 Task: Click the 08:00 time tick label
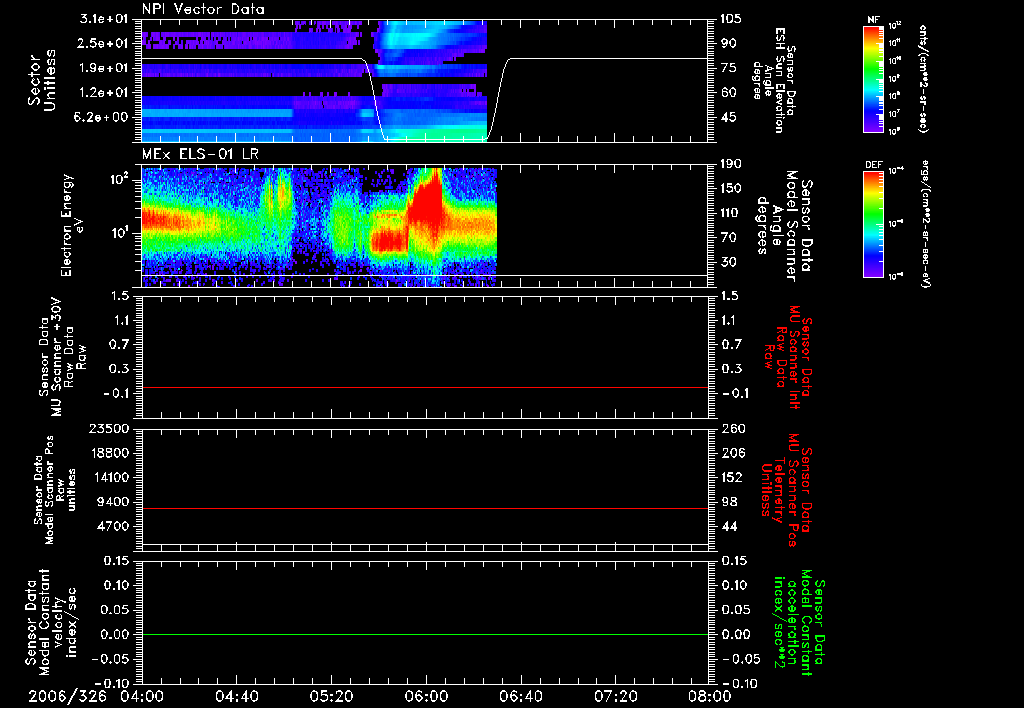click(x=710, y=697)
